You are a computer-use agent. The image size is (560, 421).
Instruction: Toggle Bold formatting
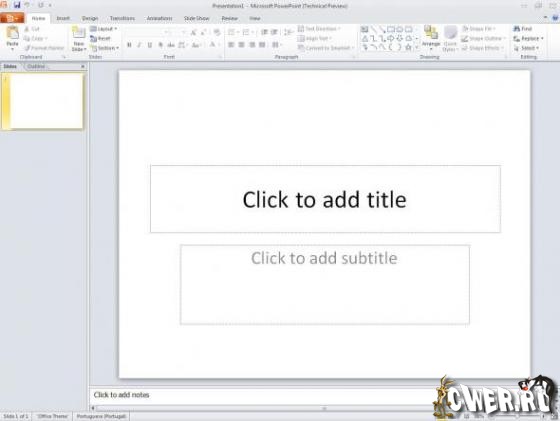[x=129, y=45]
